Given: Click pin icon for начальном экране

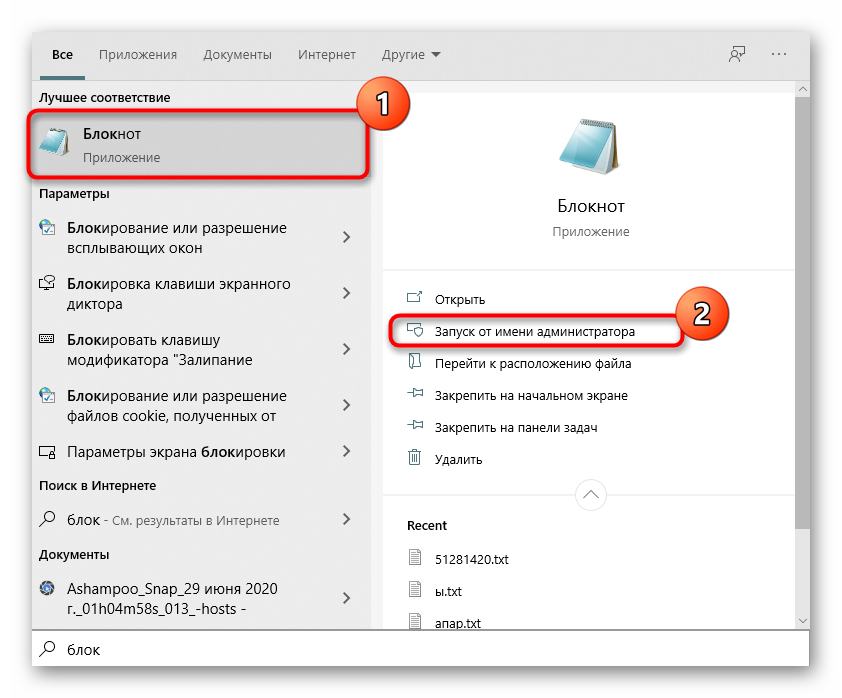Looking at the screenshot, I should [x=415, y=393].
